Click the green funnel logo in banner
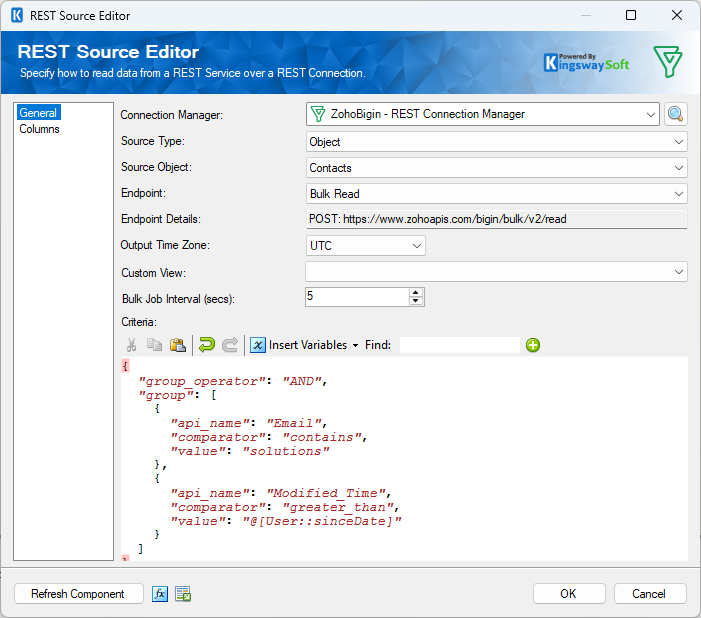Screen dimensions: 701x618 tap(667, 61)
